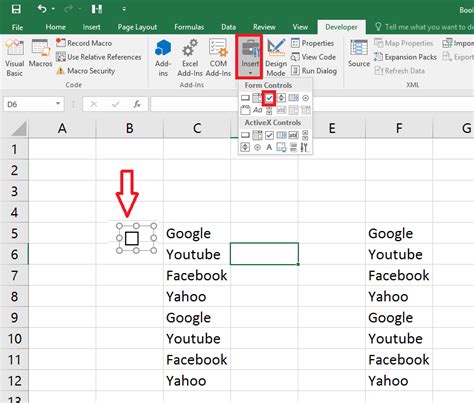Select cell F7 containing Facebook
This screenshot has width=474, height=403.
[399, 276]
